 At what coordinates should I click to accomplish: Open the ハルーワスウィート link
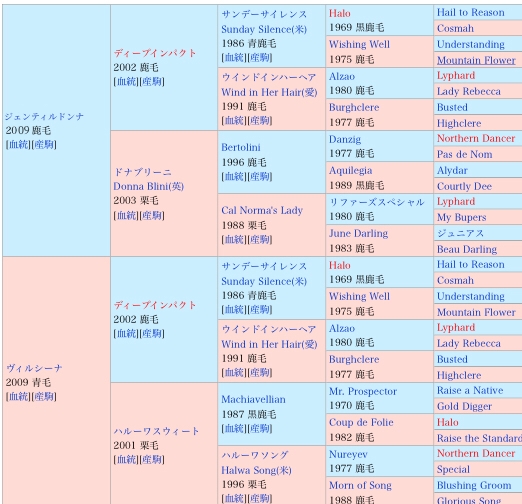156,431
